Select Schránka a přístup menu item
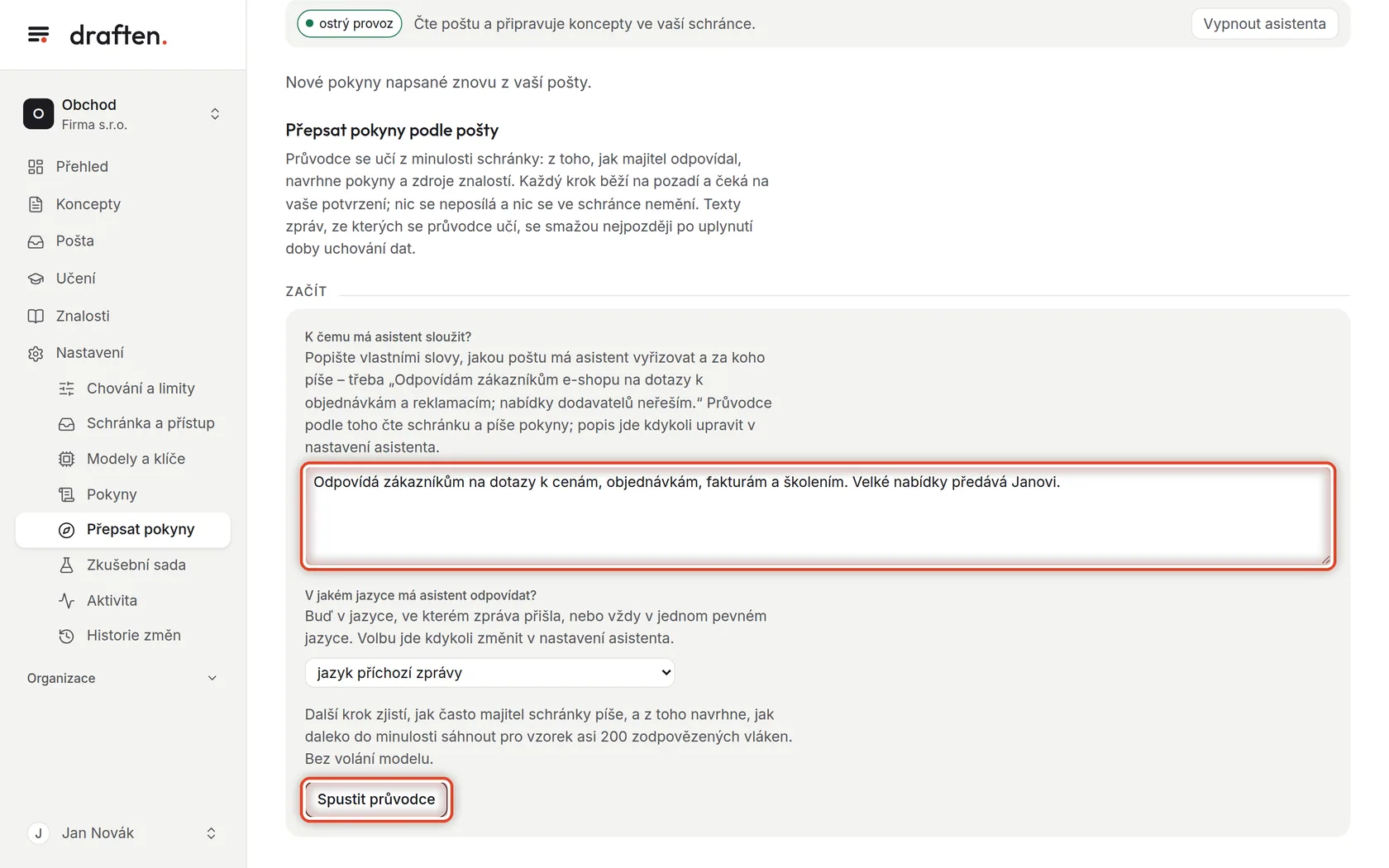The width and height of the screenshot is (1389, 868). point(150,423)
